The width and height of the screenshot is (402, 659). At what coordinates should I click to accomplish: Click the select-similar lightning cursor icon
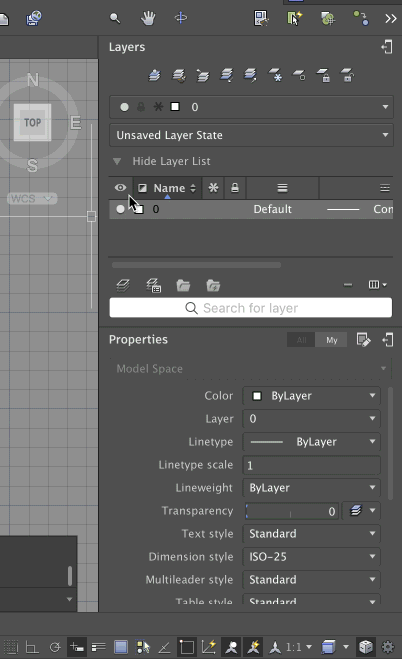point(294,18)
